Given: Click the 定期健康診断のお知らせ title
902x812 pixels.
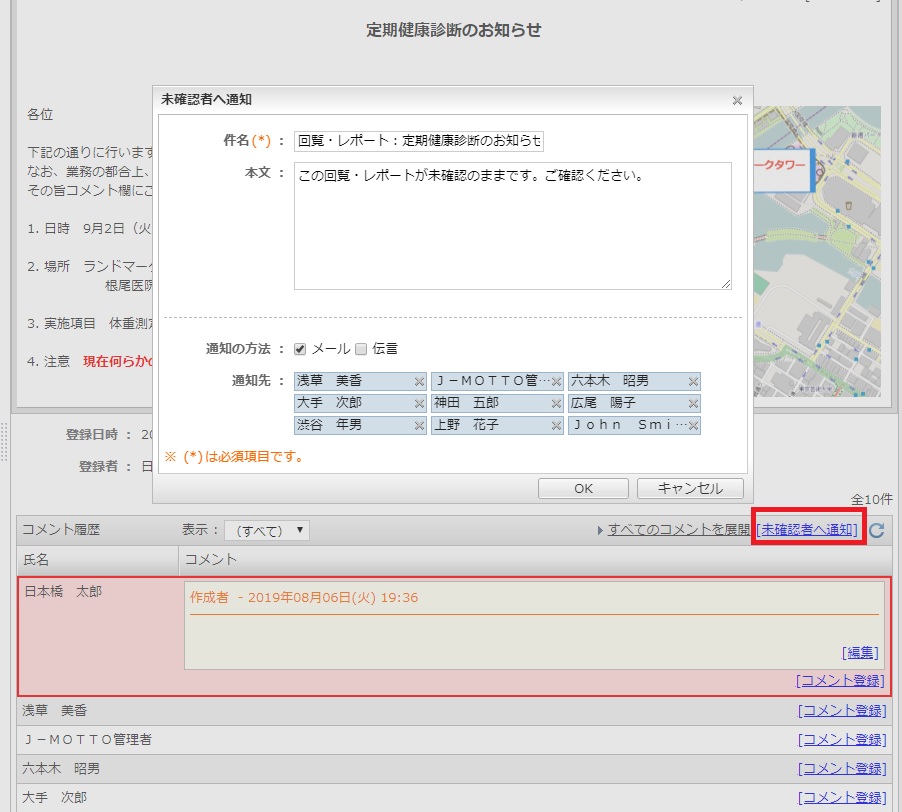Looking at the screenshot, I should coord(453,30).
